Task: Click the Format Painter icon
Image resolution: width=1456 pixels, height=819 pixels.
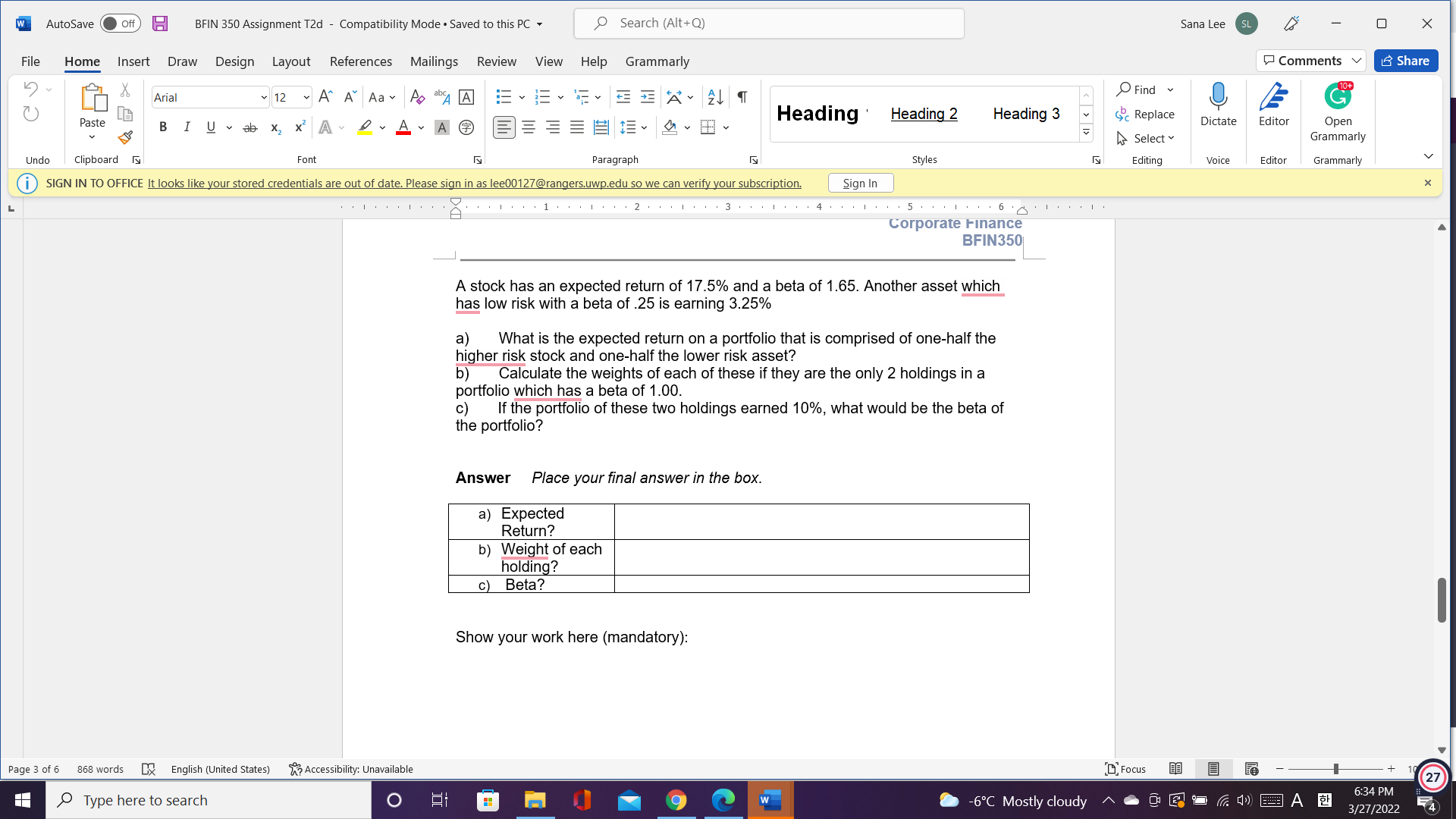Action: 125,138
